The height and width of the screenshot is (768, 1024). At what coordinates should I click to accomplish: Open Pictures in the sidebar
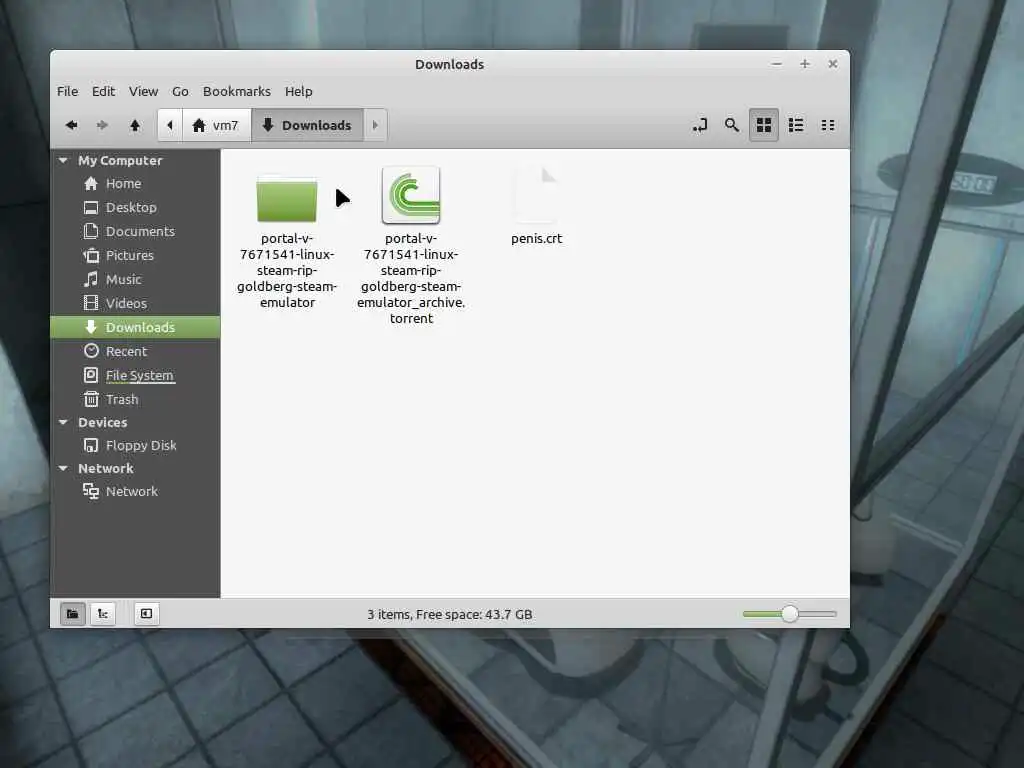pyautogui.click(x=135, y=255)
